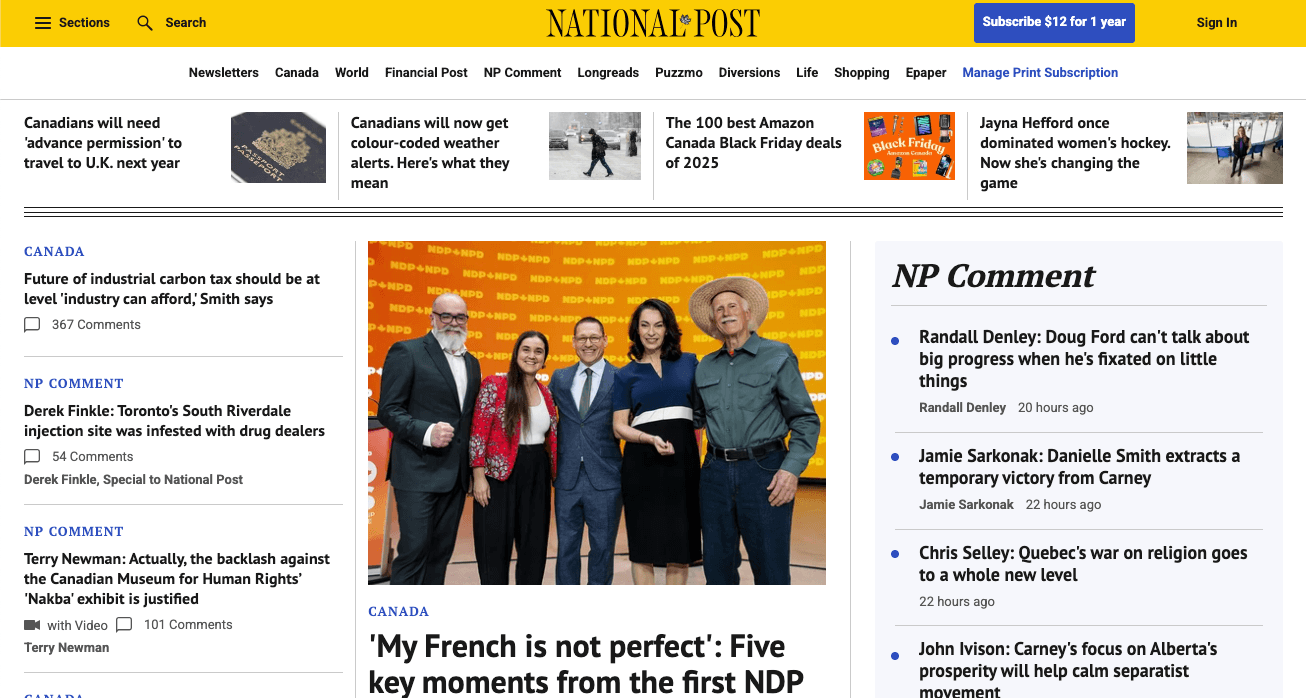Read Randall Denley's Doug Ford article
This screenshot has width=1306, height=698.
coord(1084,359)
